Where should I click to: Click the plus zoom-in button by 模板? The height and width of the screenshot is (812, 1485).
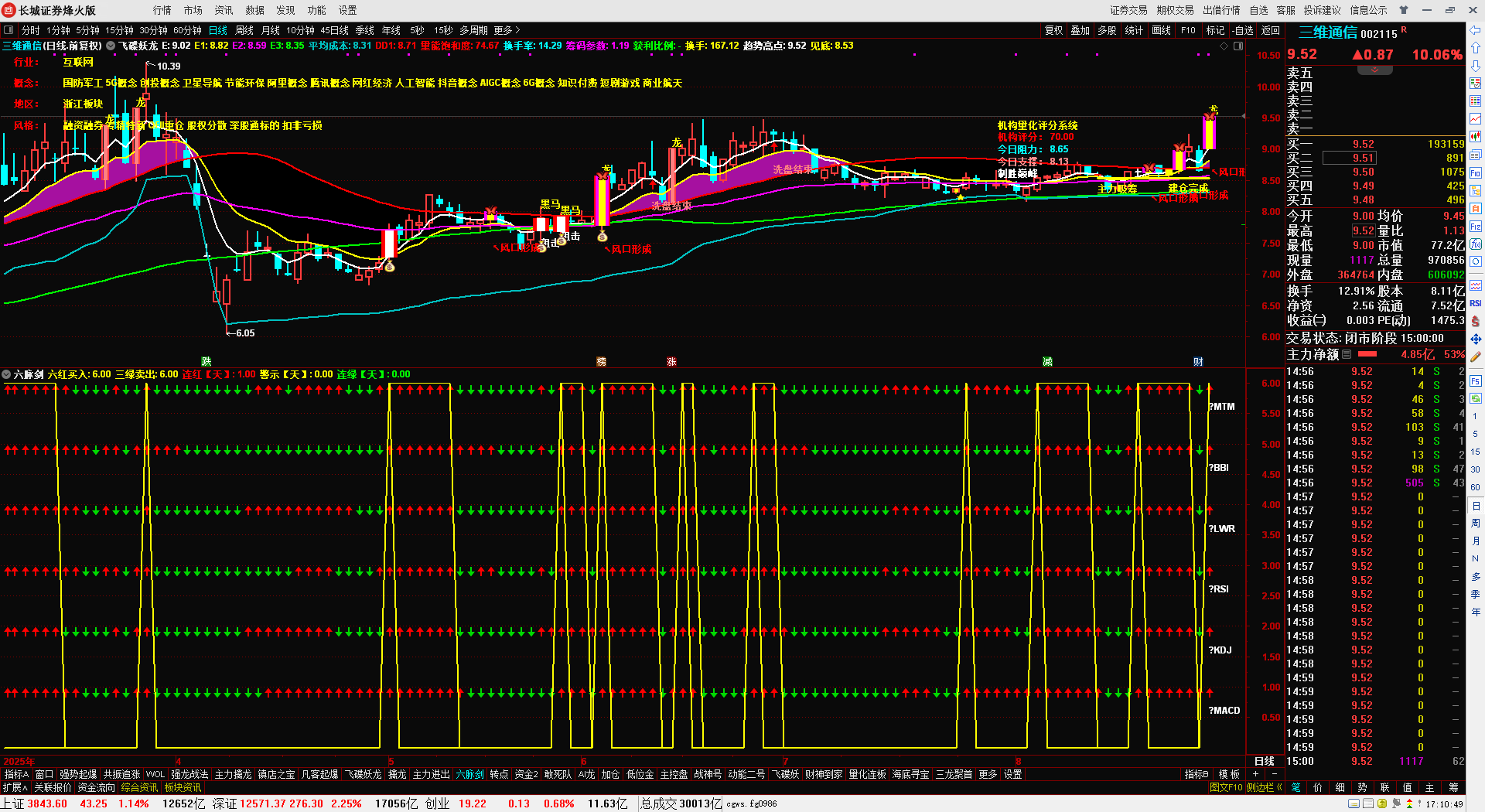point(1255,774)
